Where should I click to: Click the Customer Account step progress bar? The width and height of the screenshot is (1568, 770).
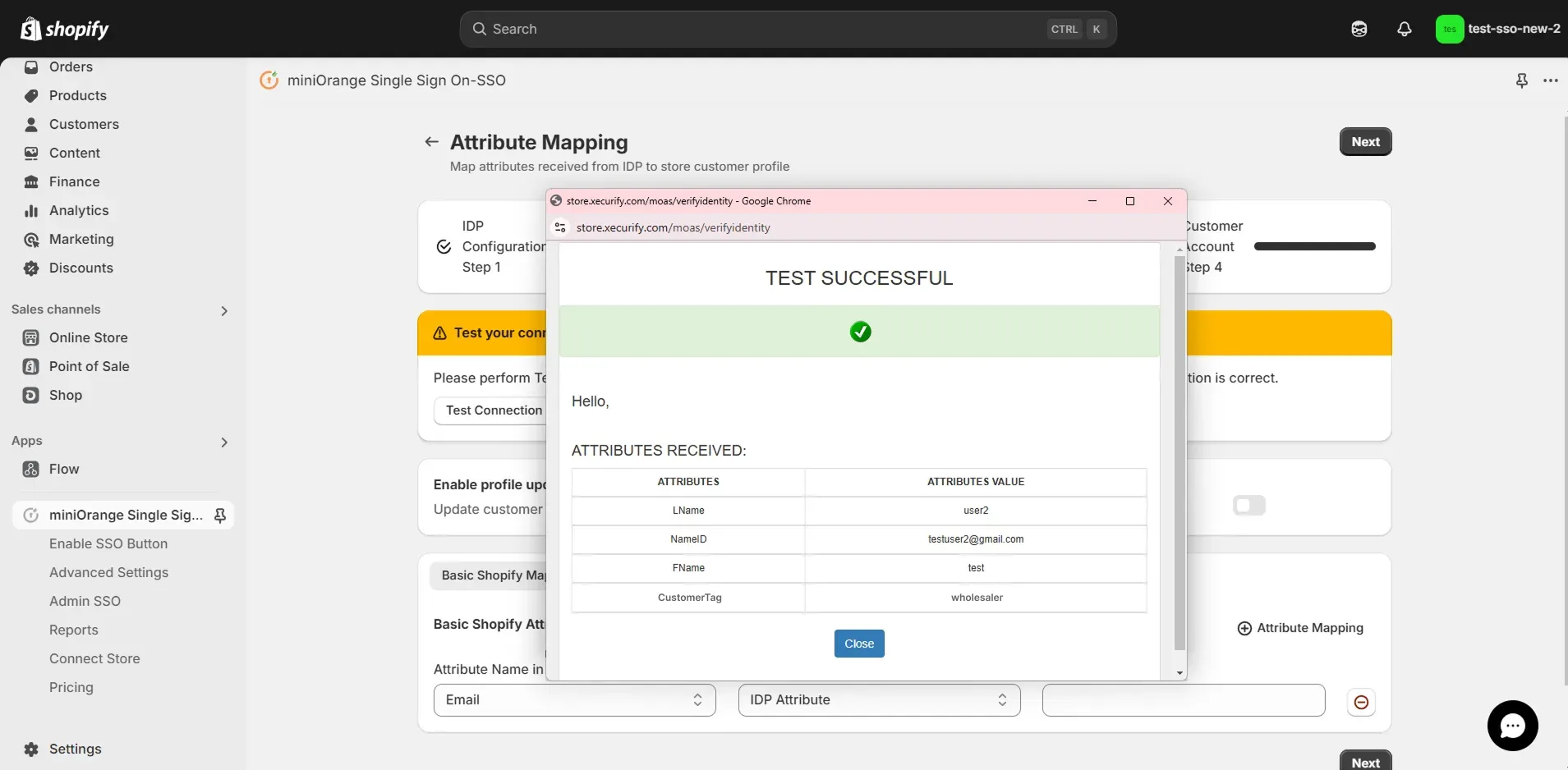coord(1314,246)
